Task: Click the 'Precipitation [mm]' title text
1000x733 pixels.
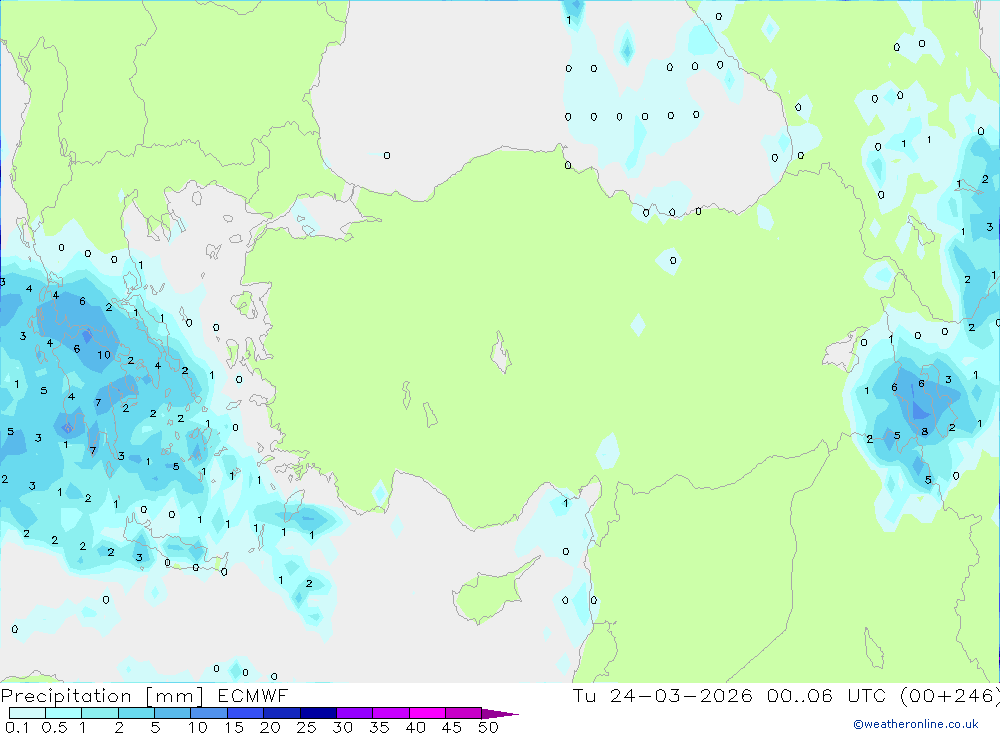Action: (x=102, y=696)
